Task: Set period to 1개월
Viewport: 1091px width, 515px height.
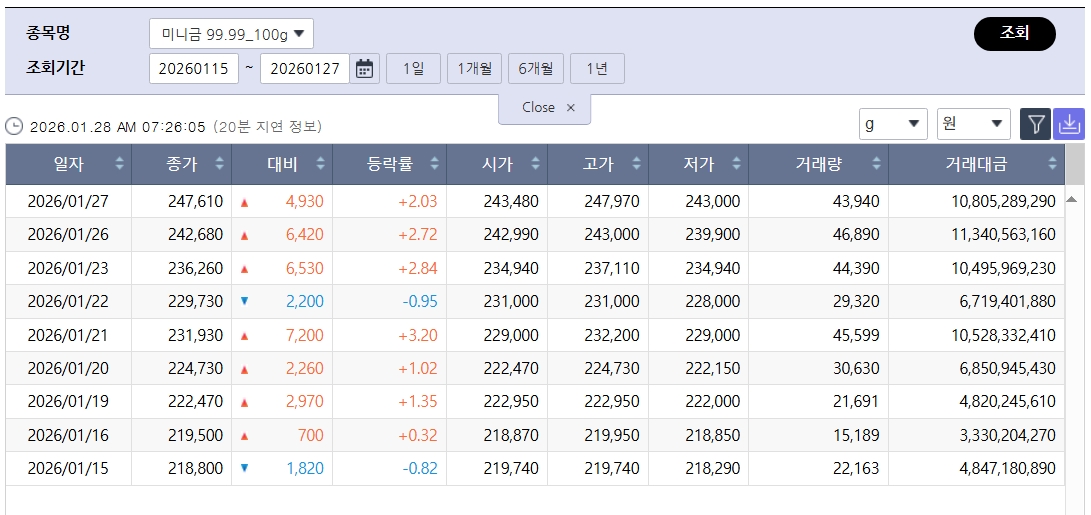Action: point(474,69)
